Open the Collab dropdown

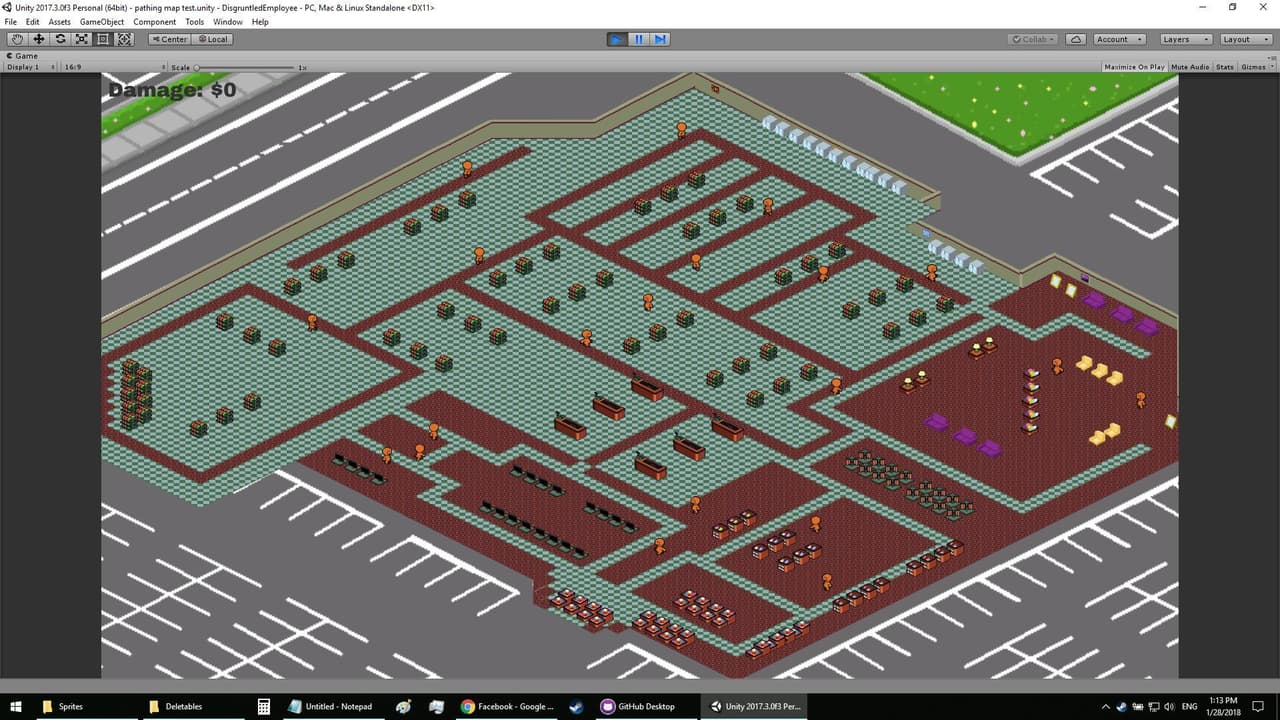point(1034,39)
